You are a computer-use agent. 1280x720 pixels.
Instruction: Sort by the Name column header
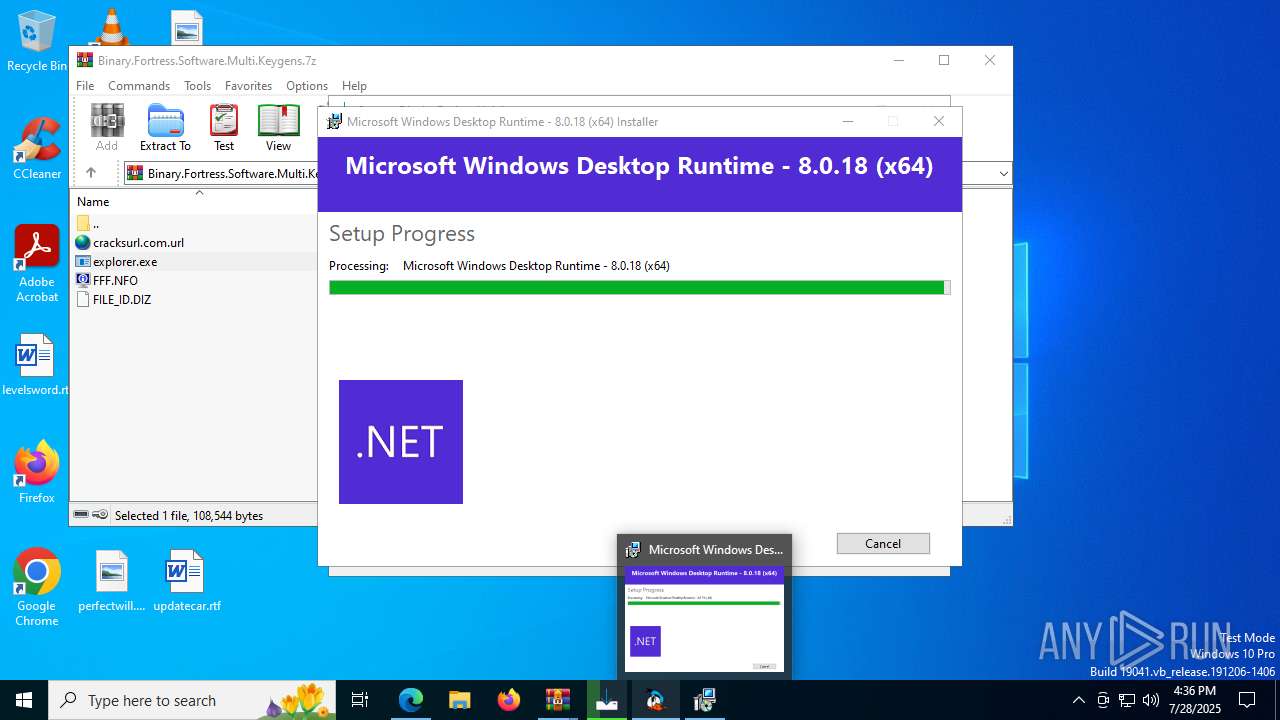[195, 201]
